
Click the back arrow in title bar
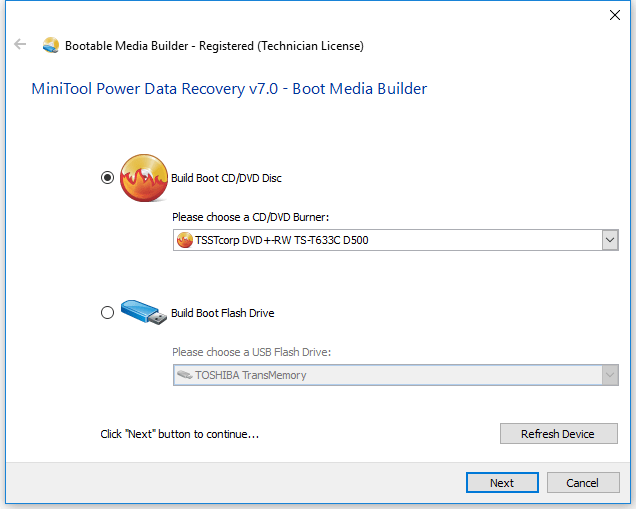click(20, 44)
